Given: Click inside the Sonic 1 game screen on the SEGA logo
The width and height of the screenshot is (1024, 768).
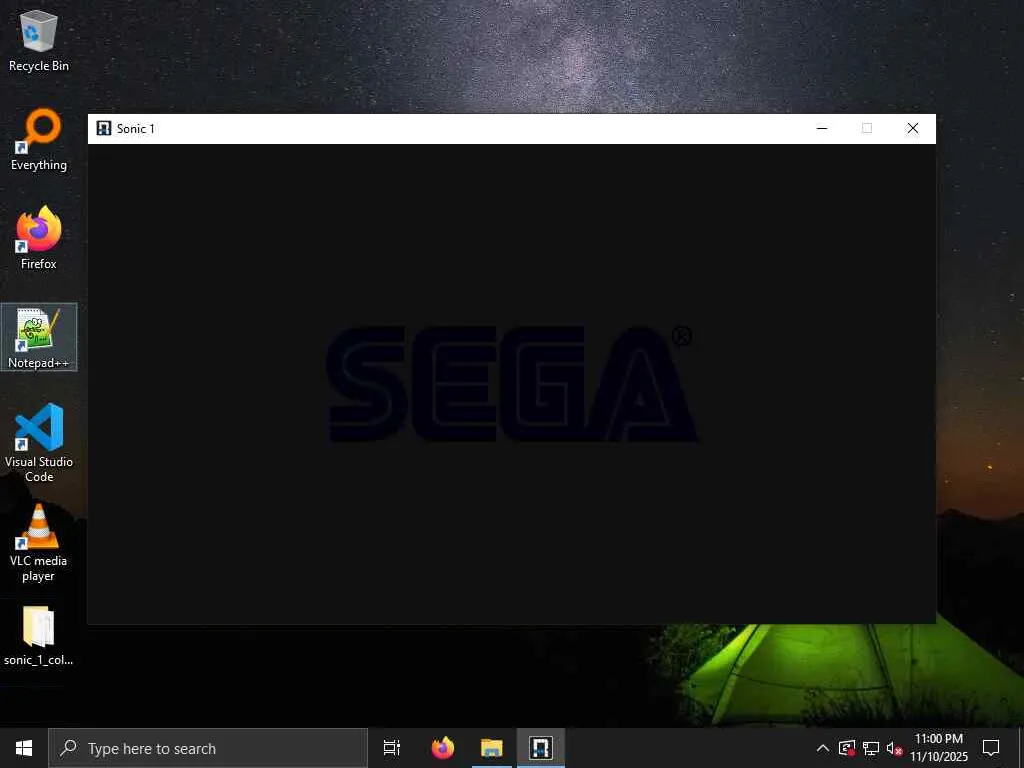Looking at the screenshot, I should pyautogui.click(x=512, y=384).
